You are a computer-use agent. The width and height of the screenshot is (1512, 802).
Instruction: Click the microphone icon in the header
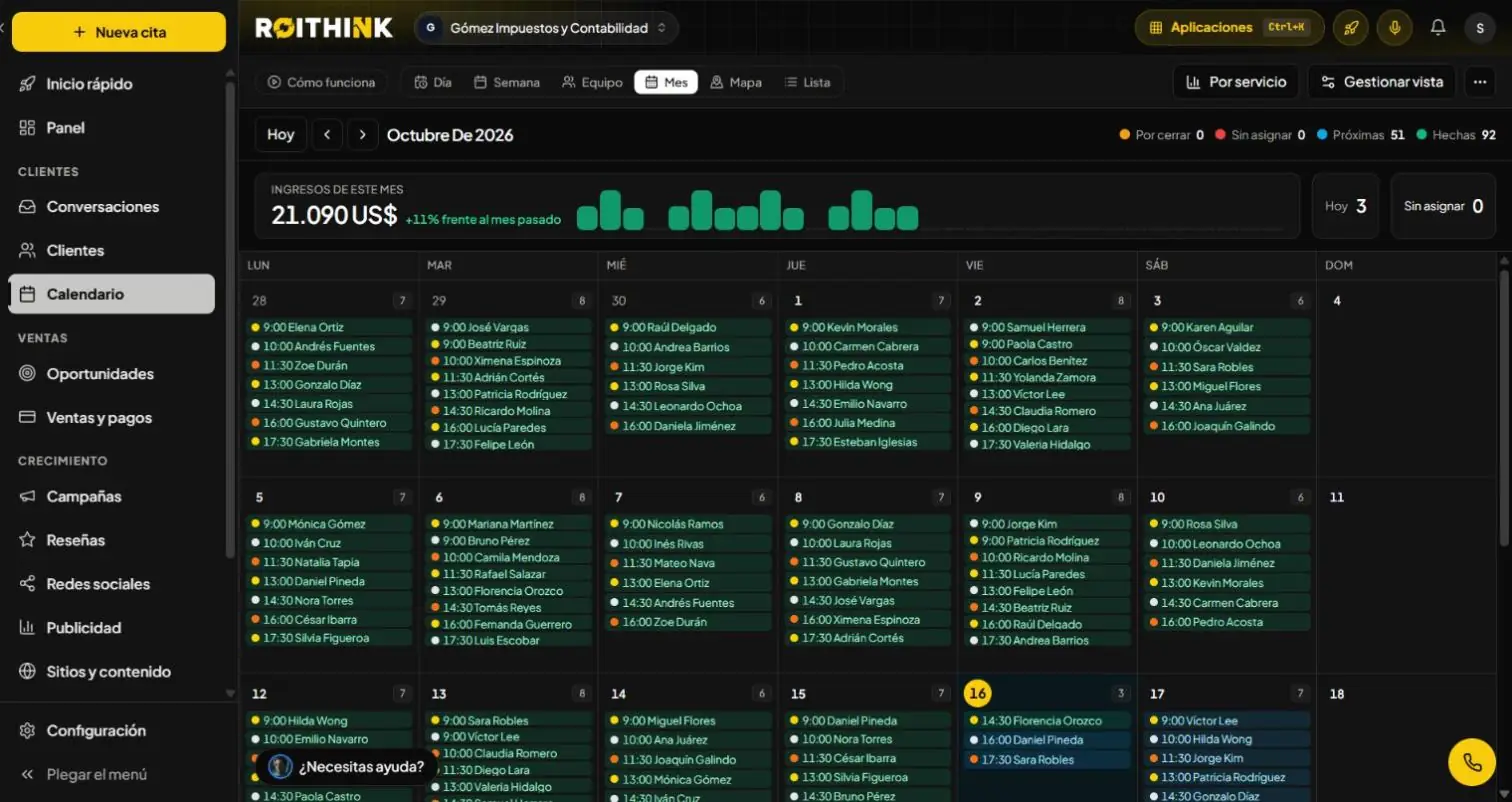[1394, 28]
